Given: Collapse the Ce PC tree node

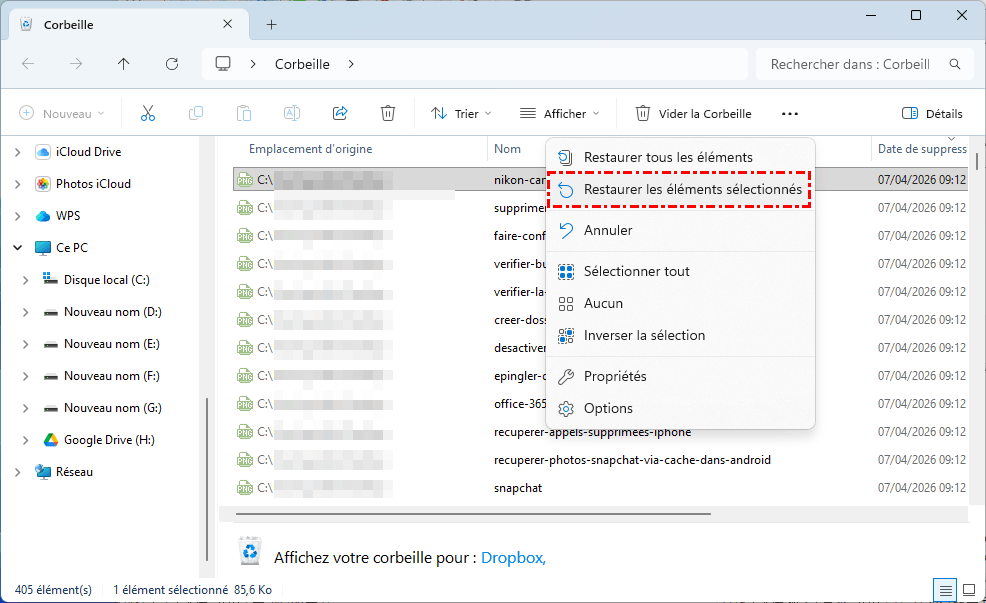Looking at the screenshot, I should click(18, 248).
